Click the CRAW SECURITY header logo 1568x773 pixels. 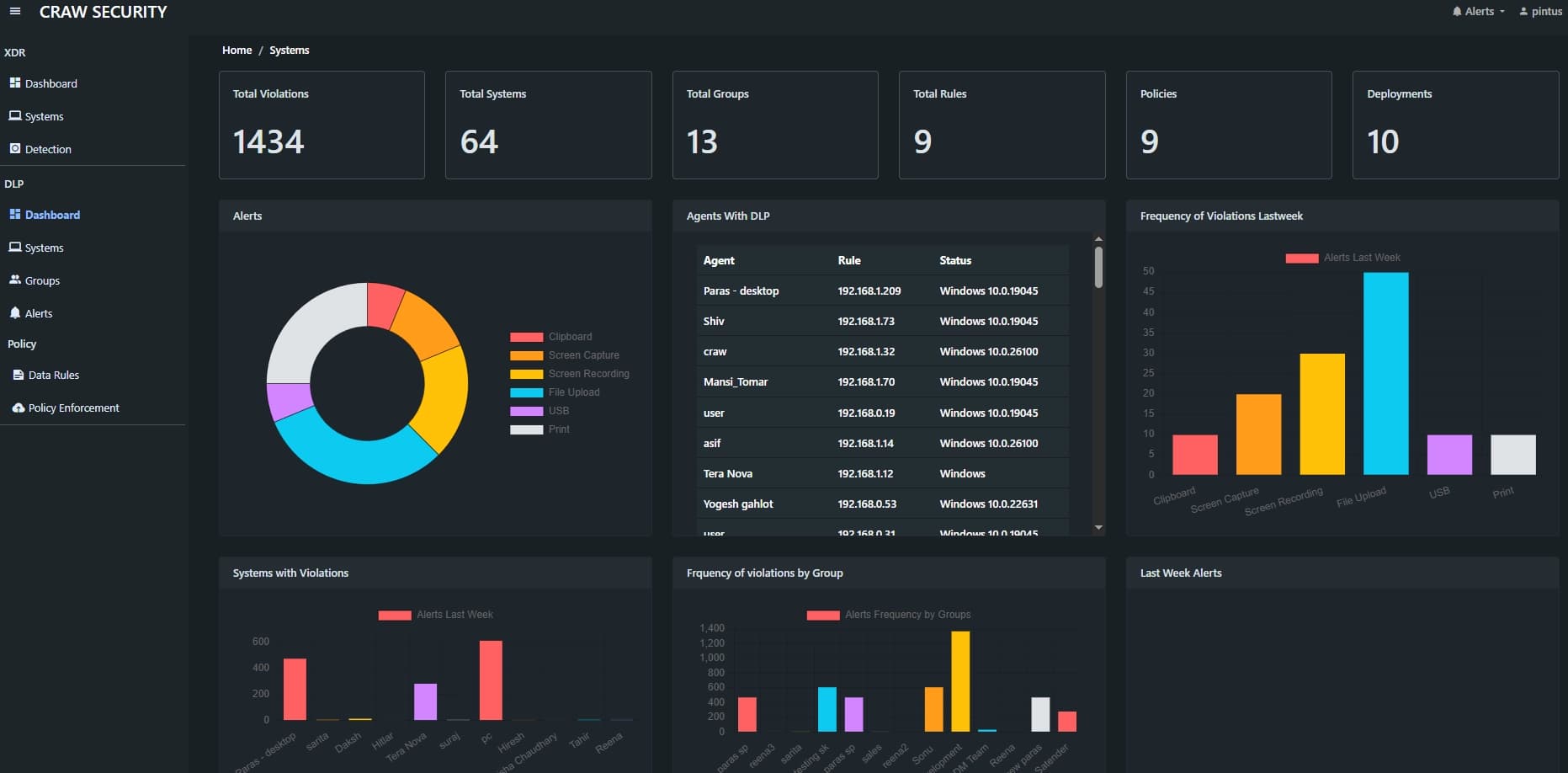coord(103,12)
